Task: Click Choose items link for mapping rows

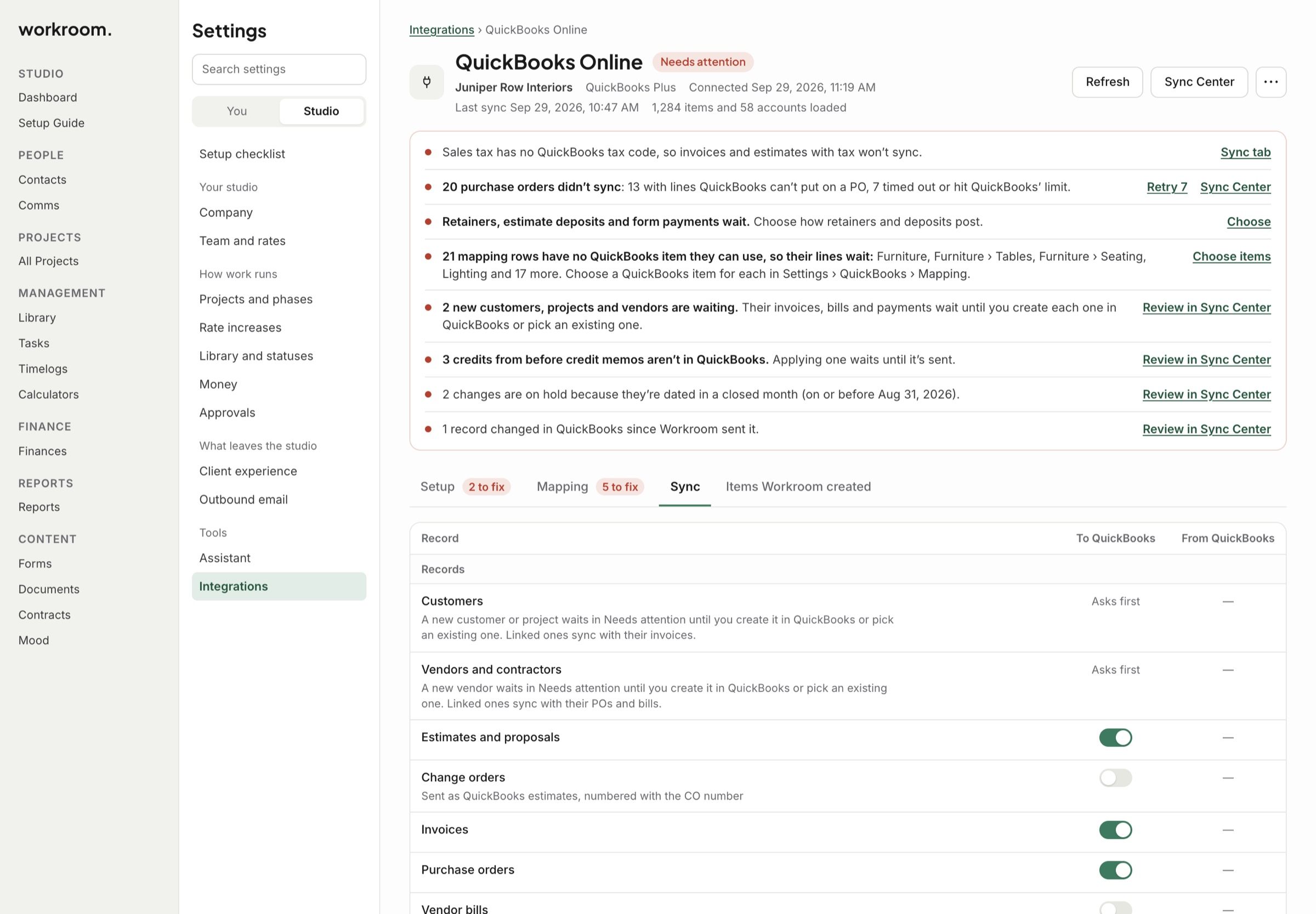Action: point(1231,257)
